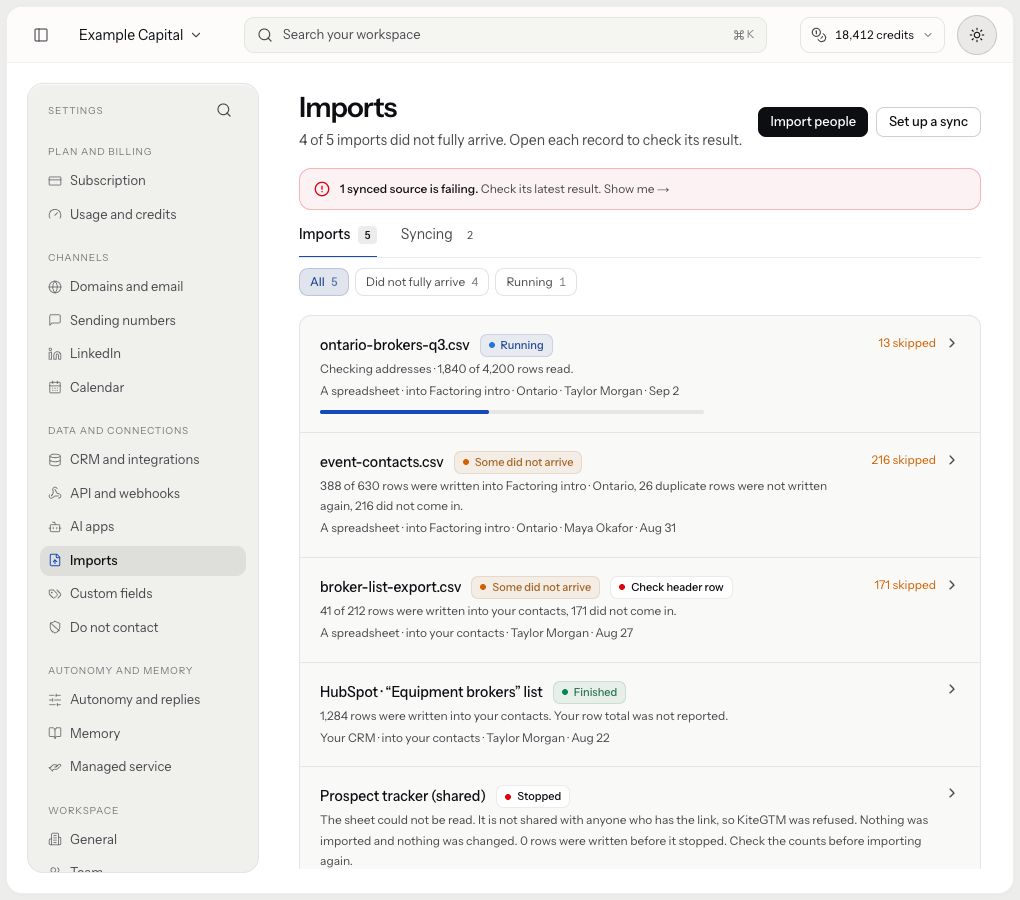
Task: Toggle the sidebar panel icon
Action: click(x=41, y=34)
